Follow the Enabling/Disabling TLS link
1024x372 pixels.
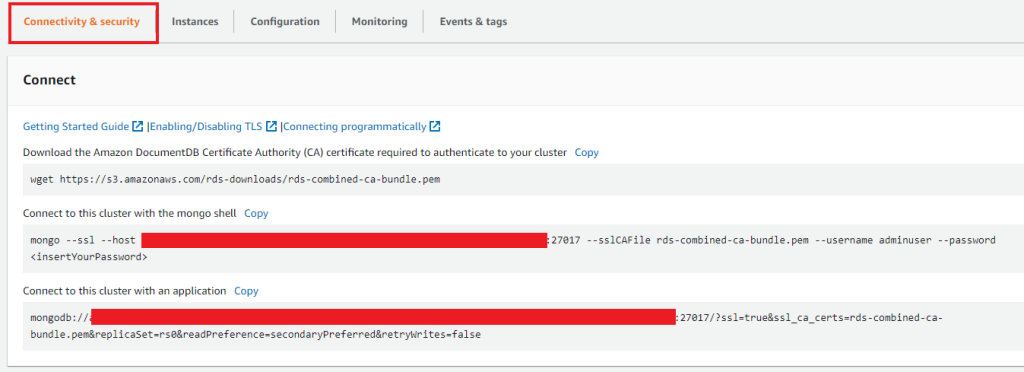tap(206, 126)
